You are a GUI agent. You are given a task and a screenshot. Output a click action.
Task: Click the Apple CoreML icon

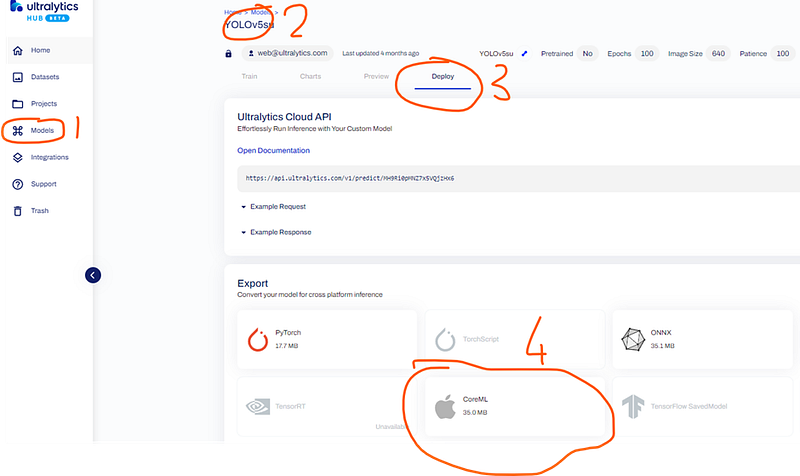click(x=445, y=407)
